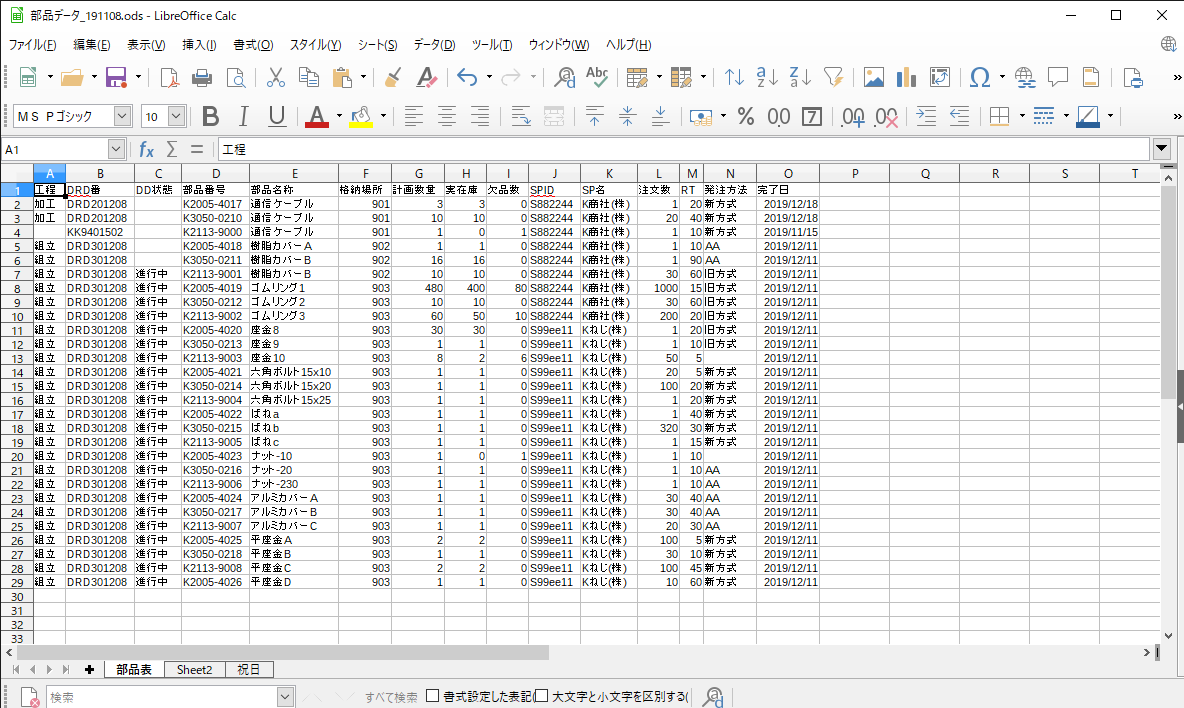Click the Export as PDF icon
The width and height of the screenshot is (1184, 708).
point(169,77)
